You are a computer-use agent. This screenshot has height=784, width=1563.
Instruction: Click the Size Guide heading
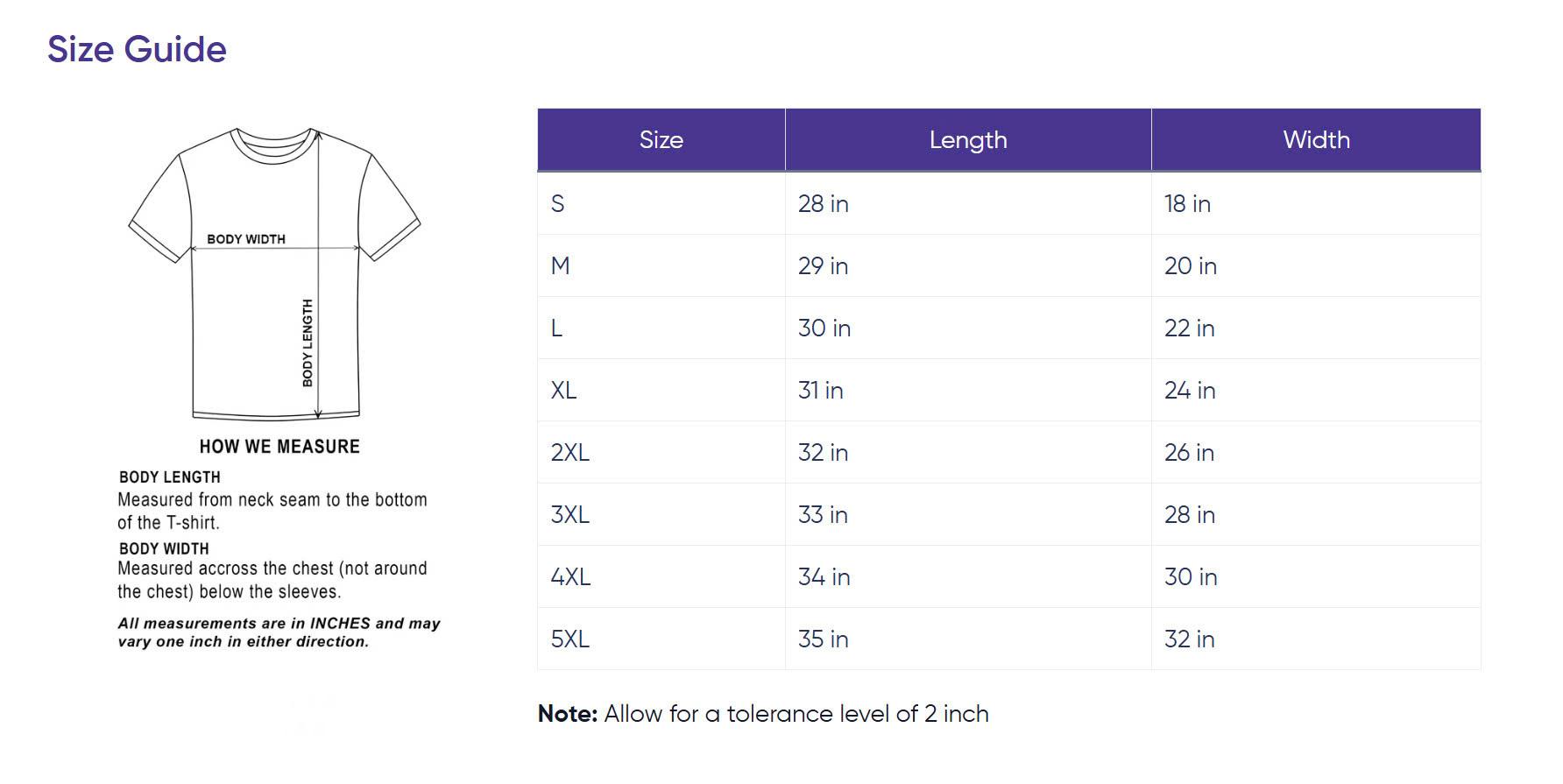[x=137, y=49]
